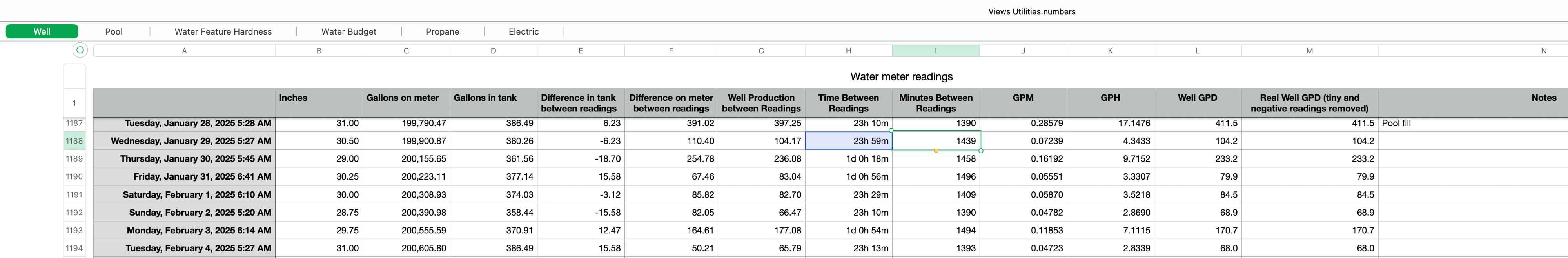Click the top-left selection resize handle
This screenshot has width=1568, height=258.
pos(892,131)
